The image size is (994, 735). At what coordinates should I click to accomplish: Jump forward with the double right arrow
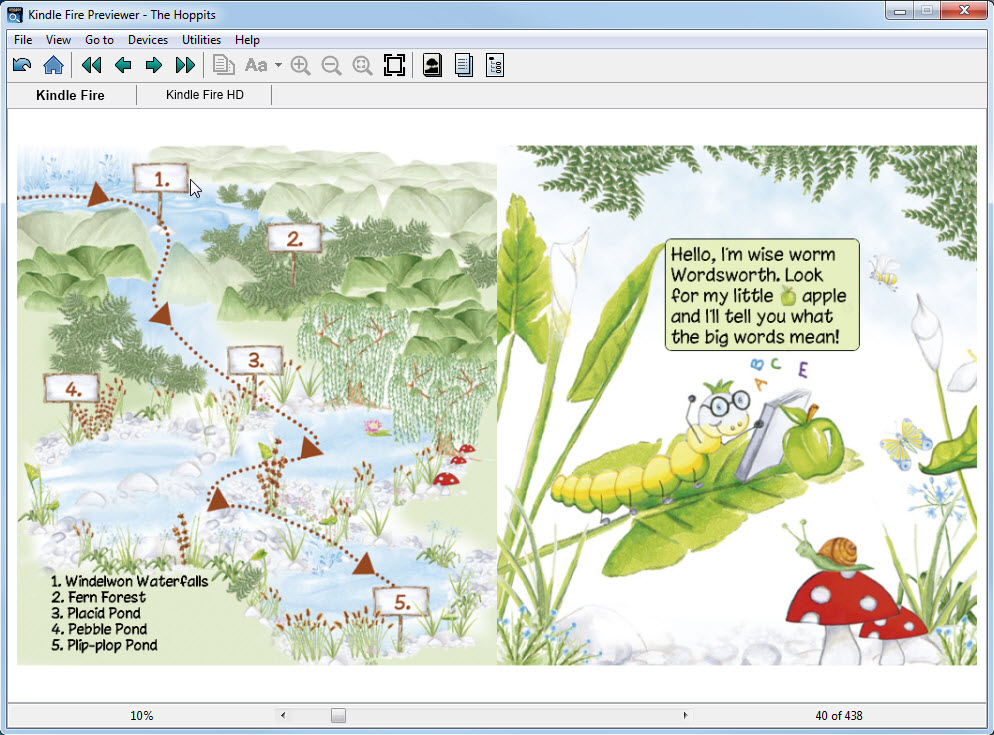[x=185, y=66]
